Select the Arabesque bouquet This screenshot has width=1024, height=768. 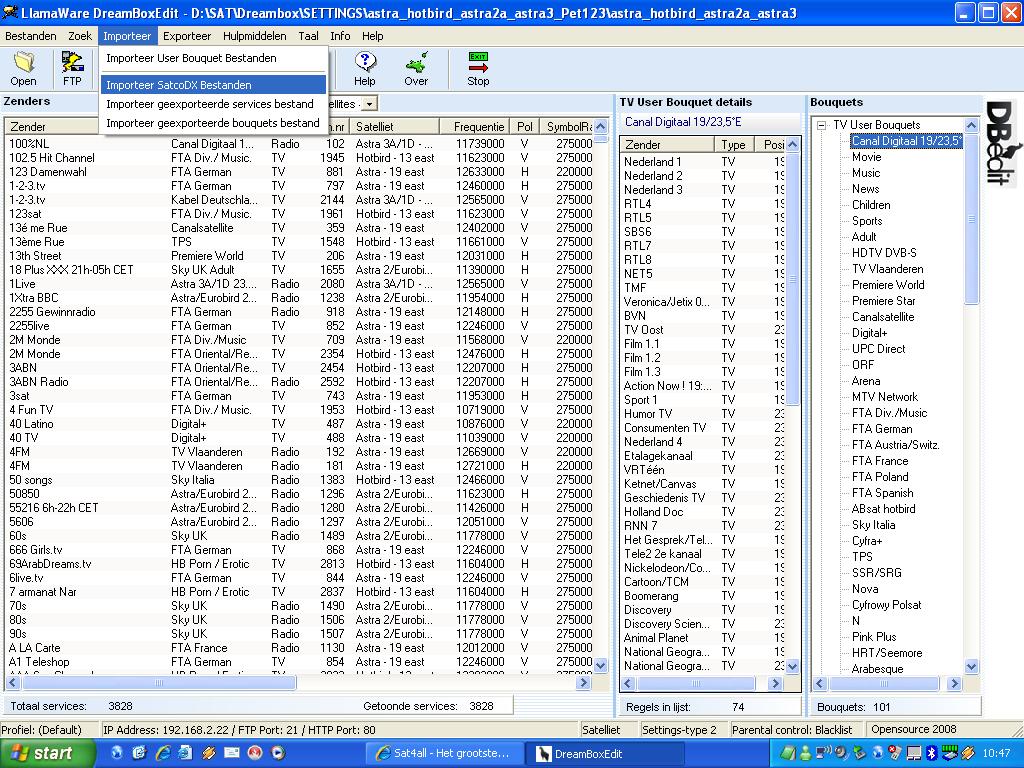(x=877, y=669)
